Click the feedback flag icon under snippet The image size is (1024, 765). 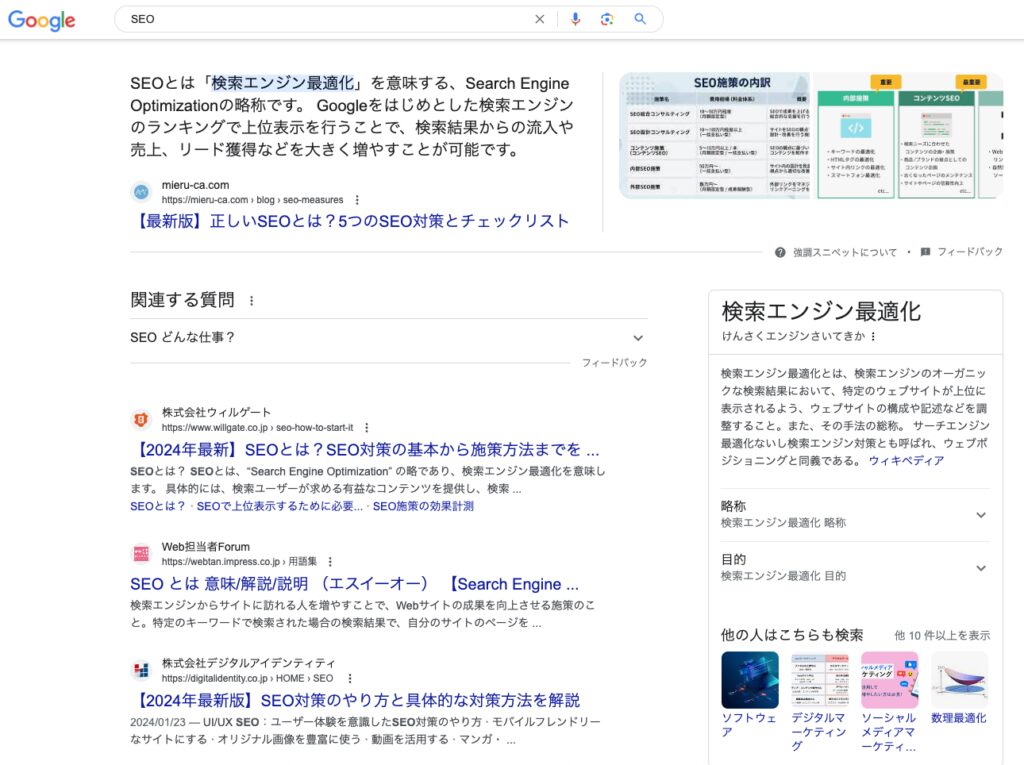925,252
